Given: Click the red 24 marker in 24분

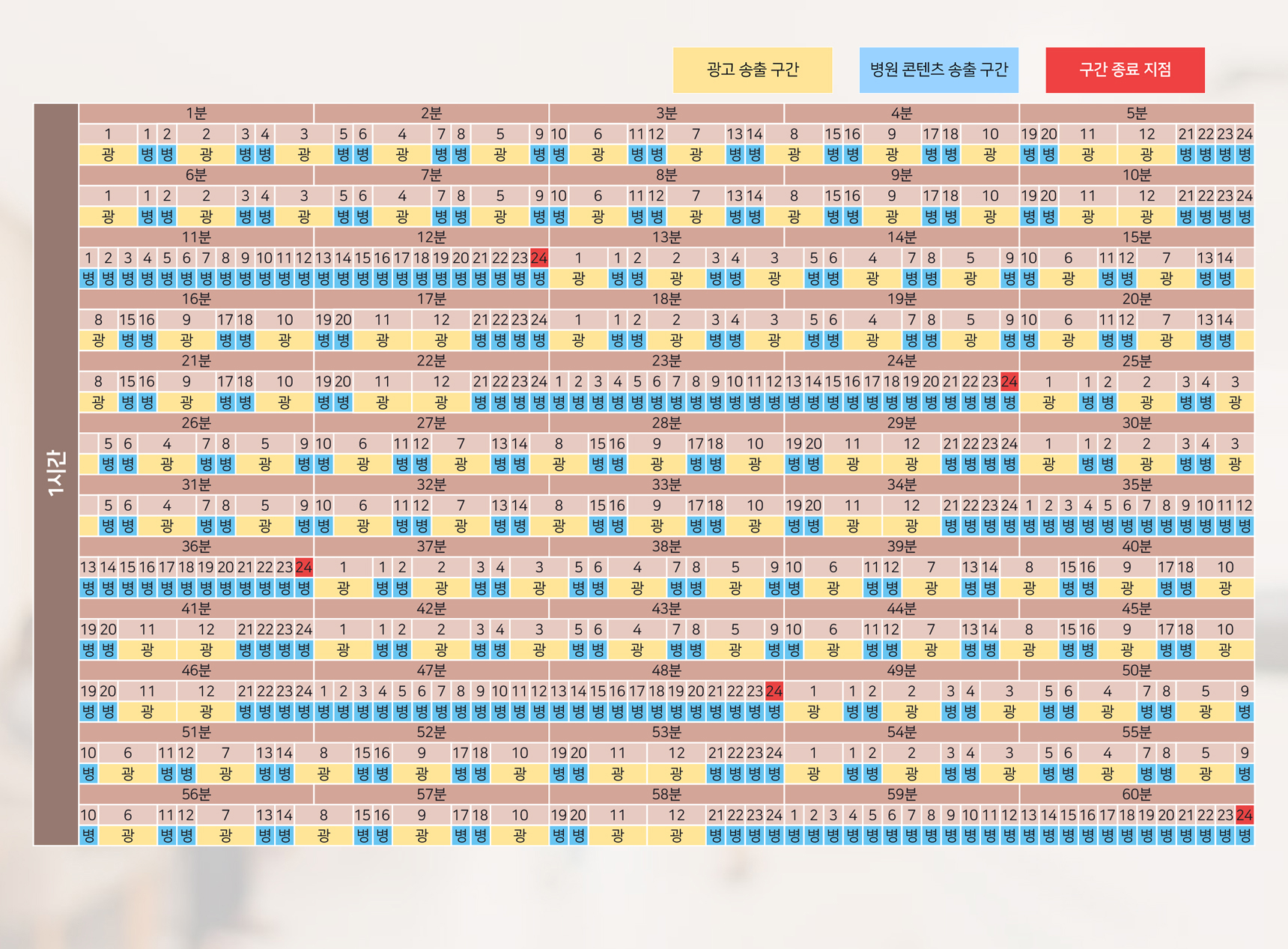Looking at the screenshot, I should click(1009, 382).
